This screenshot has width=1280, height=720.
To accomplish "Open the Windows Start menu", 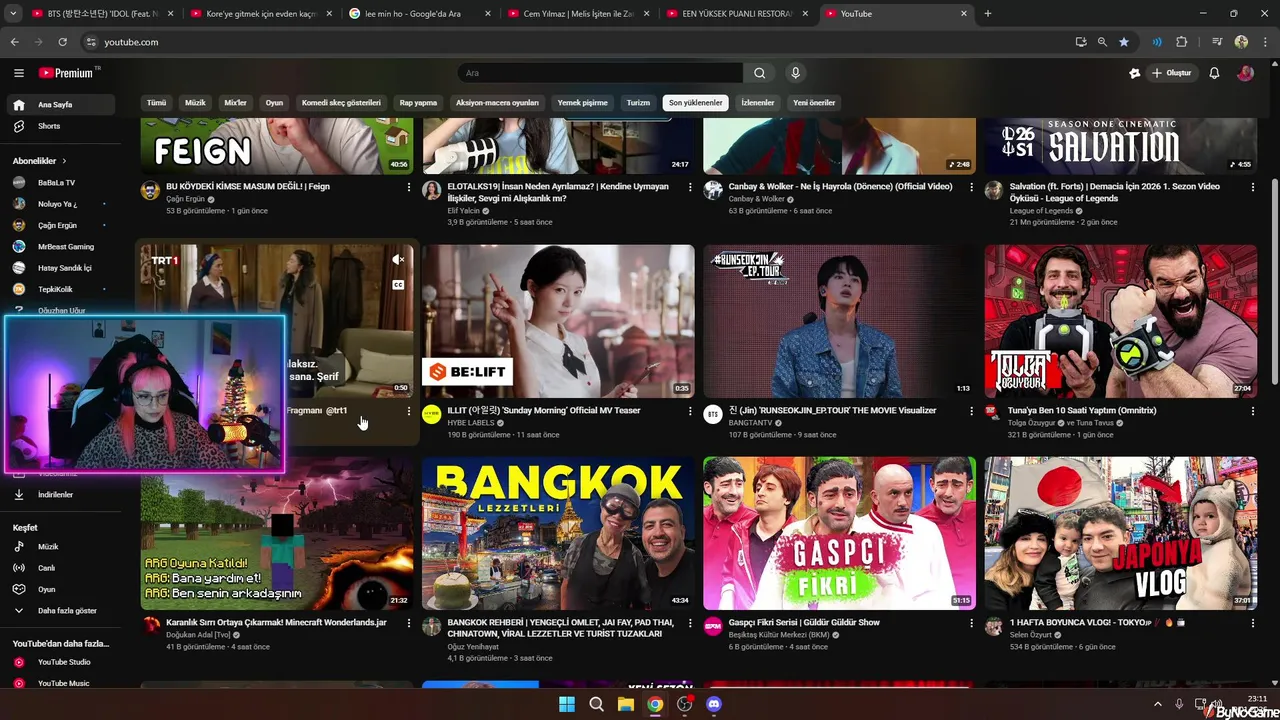I will coord(567,704).
